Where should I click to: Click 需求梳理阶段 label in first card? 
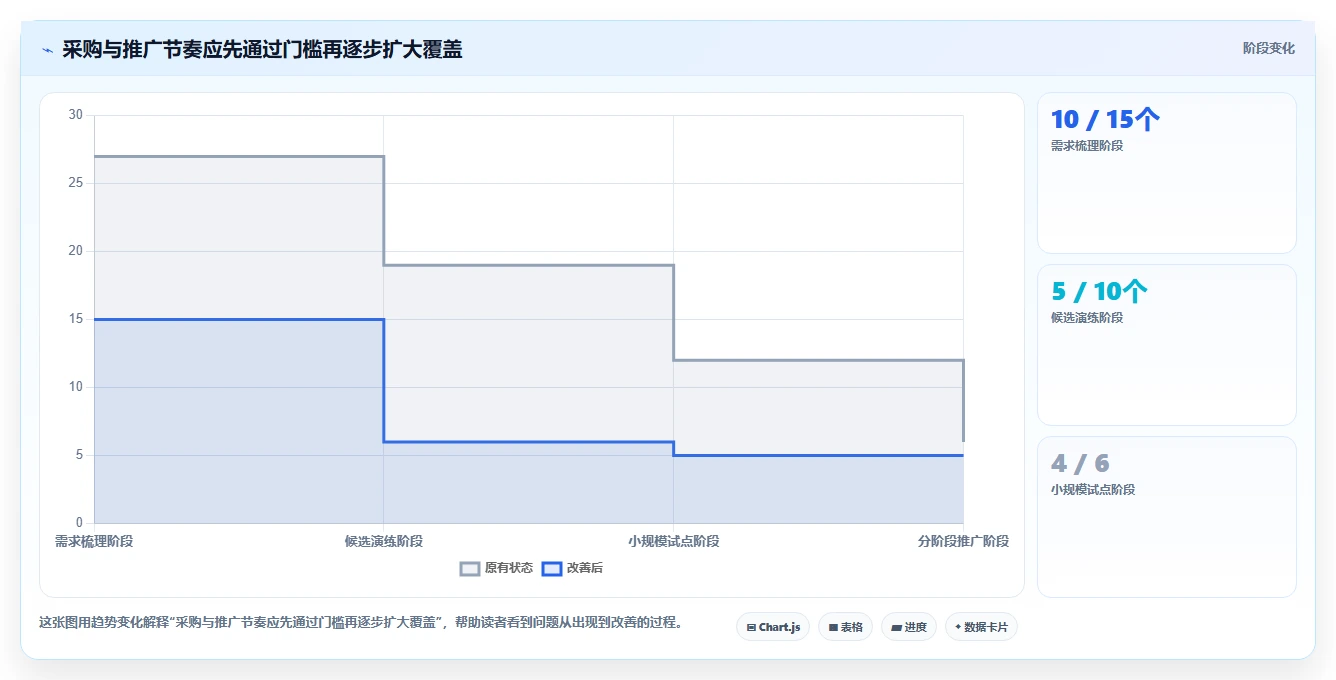coord(1087,146)
